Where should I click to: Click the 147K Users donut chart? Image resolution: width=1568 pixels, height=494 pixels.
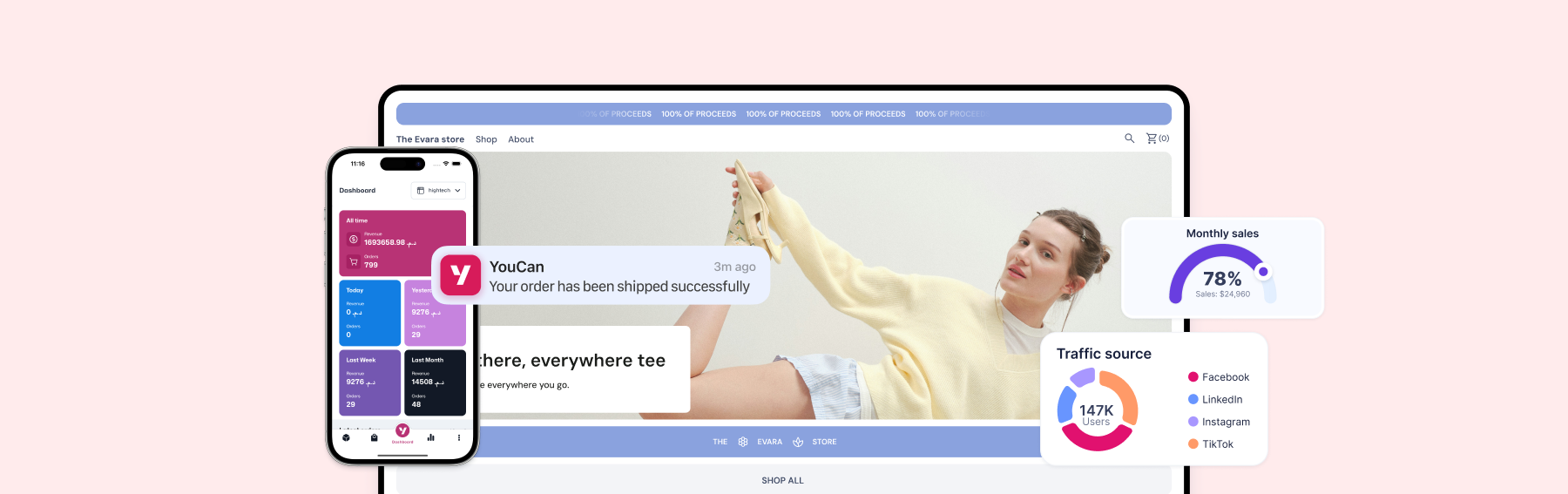[1097, 409]
